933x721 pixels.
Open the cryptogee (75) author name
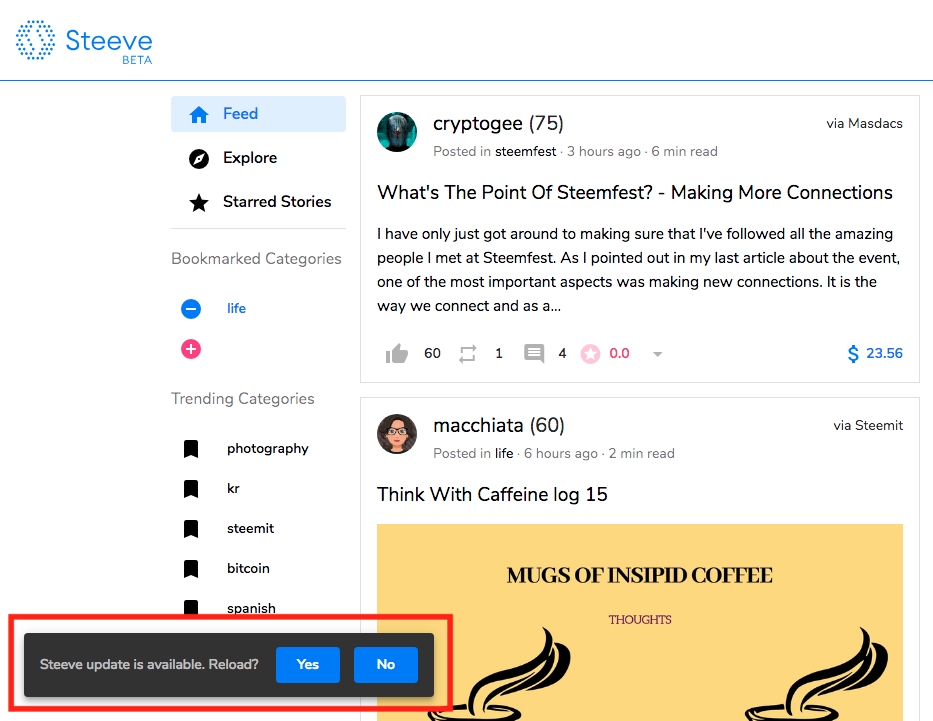coord(498,123)
